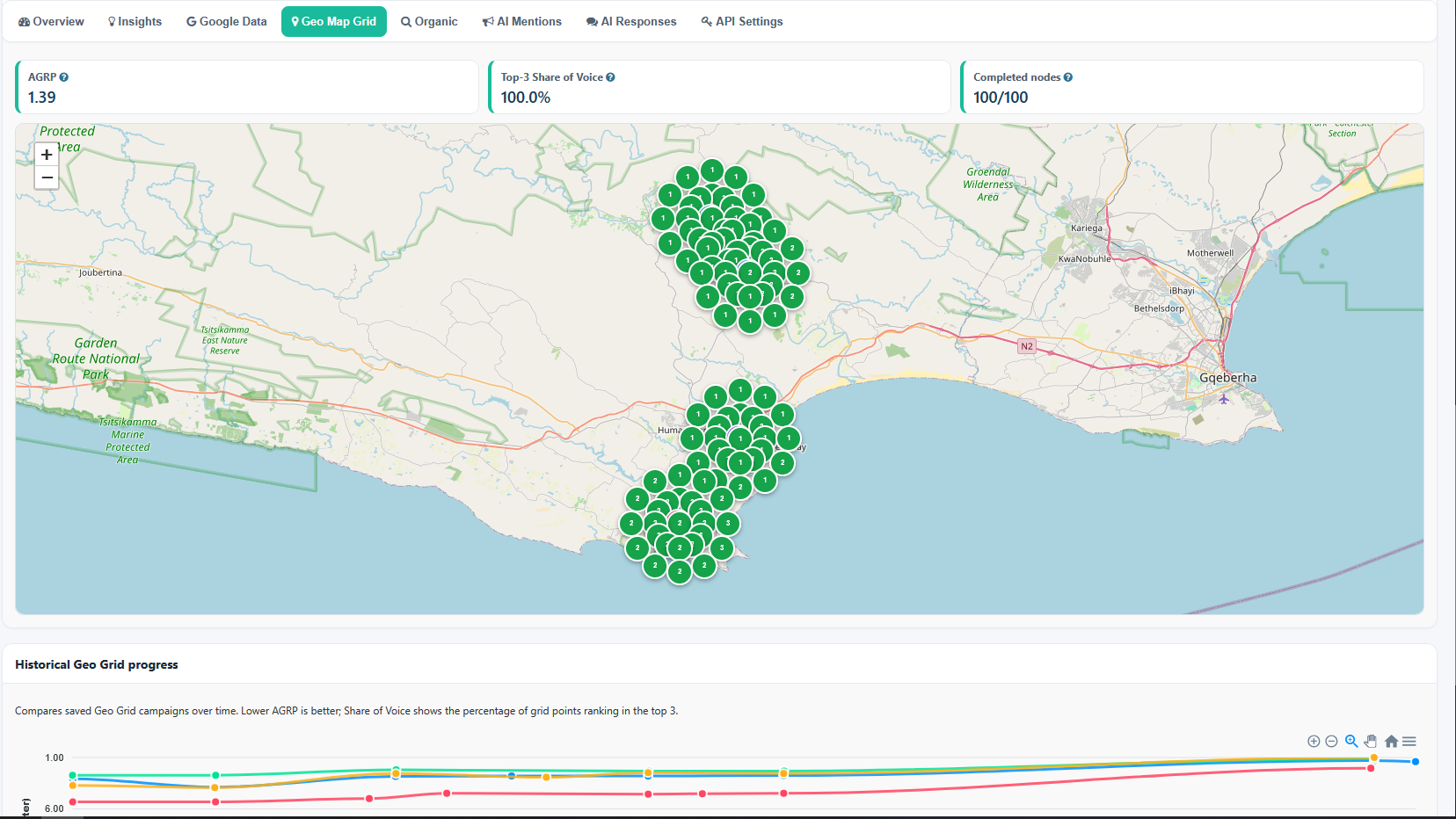The height and width of the screenshot is (819, 1456).
Task: Click the last red data point on chart
Action: (1371, 769)
